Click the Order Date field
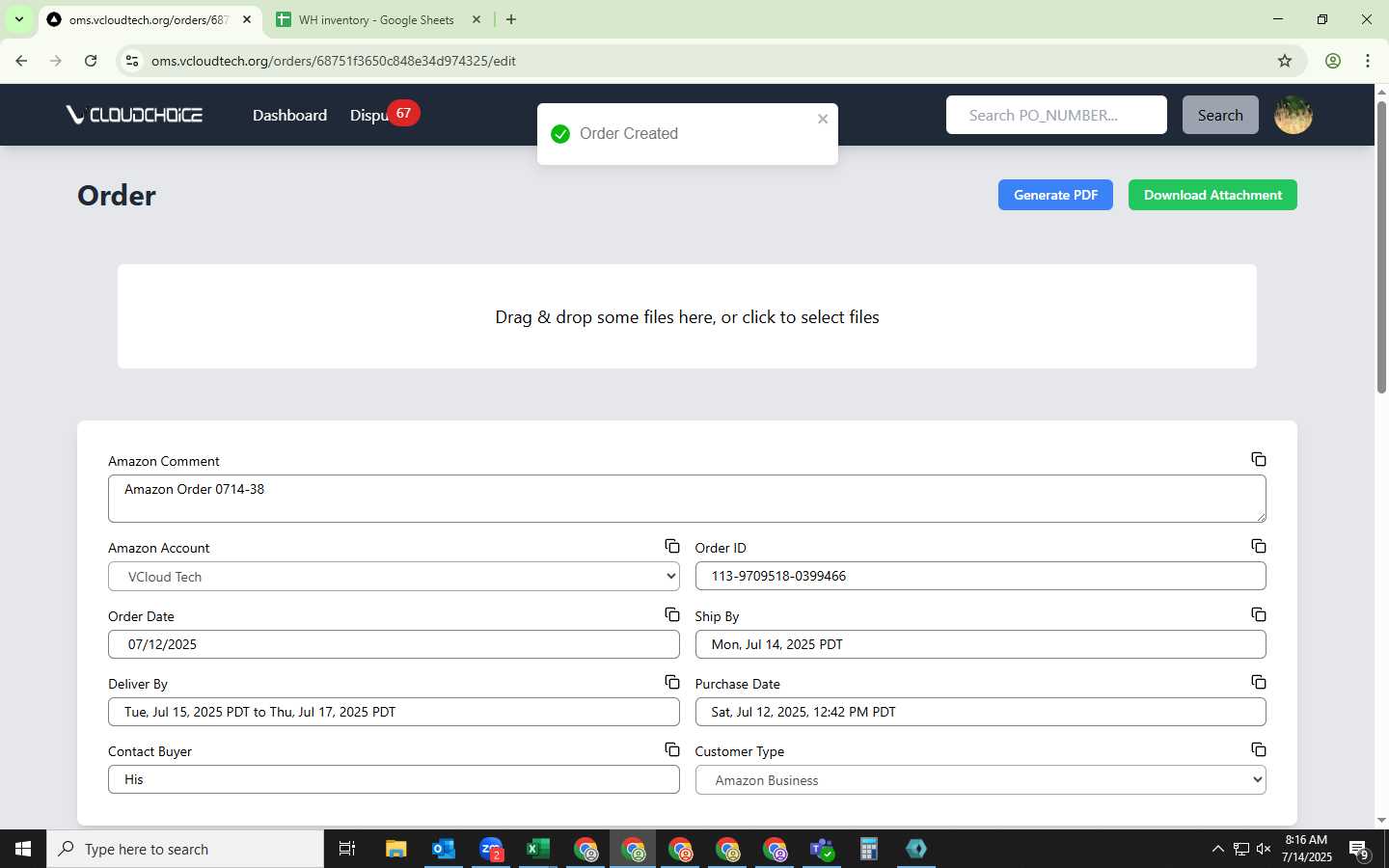Viewport: 1389px width, 868px height. pos(394,644)
